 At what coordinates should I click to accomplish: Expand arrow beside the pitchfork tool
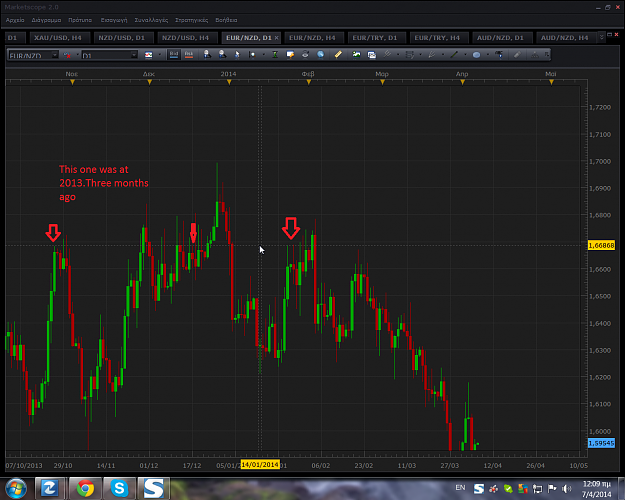398,54
